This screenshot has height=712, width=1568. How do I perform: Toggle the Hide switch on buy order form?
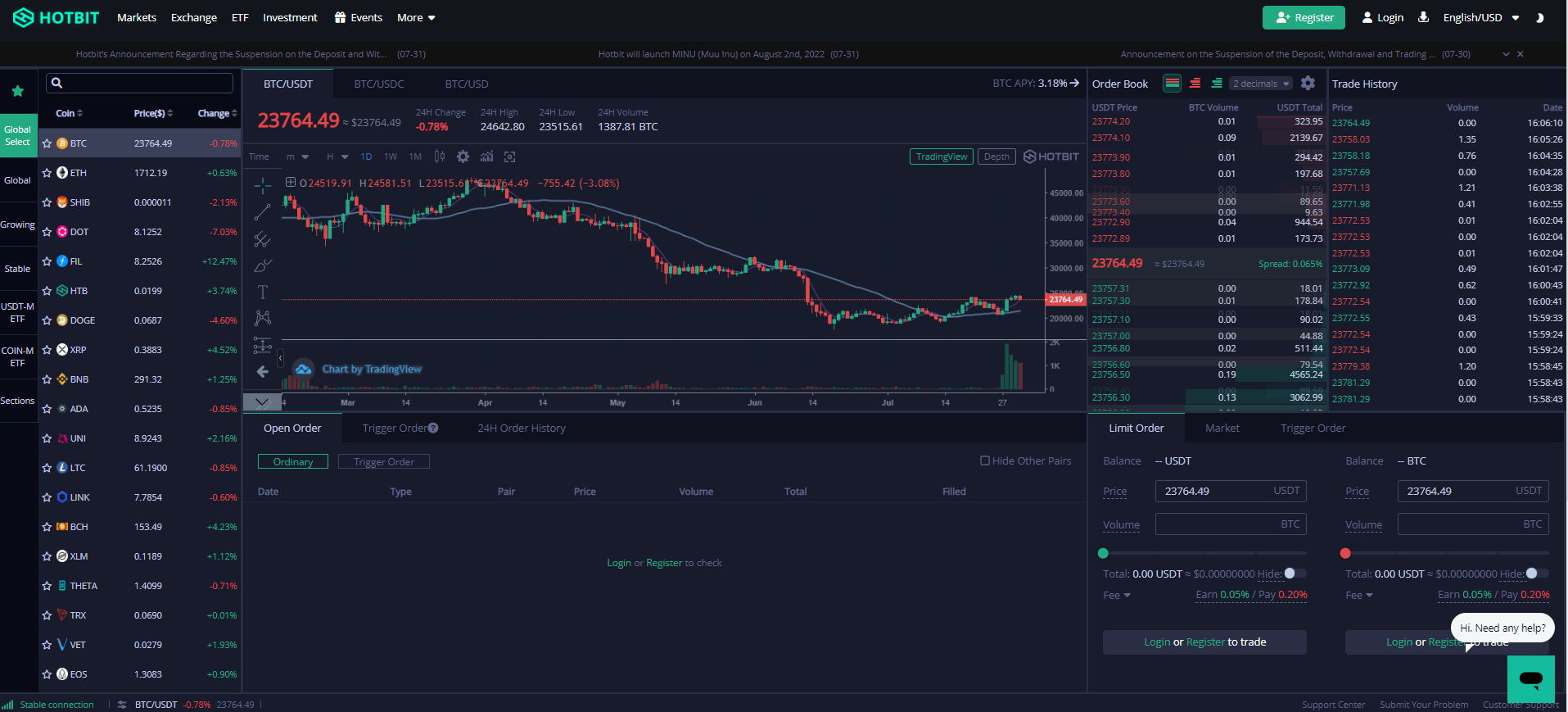(1294, 574)
